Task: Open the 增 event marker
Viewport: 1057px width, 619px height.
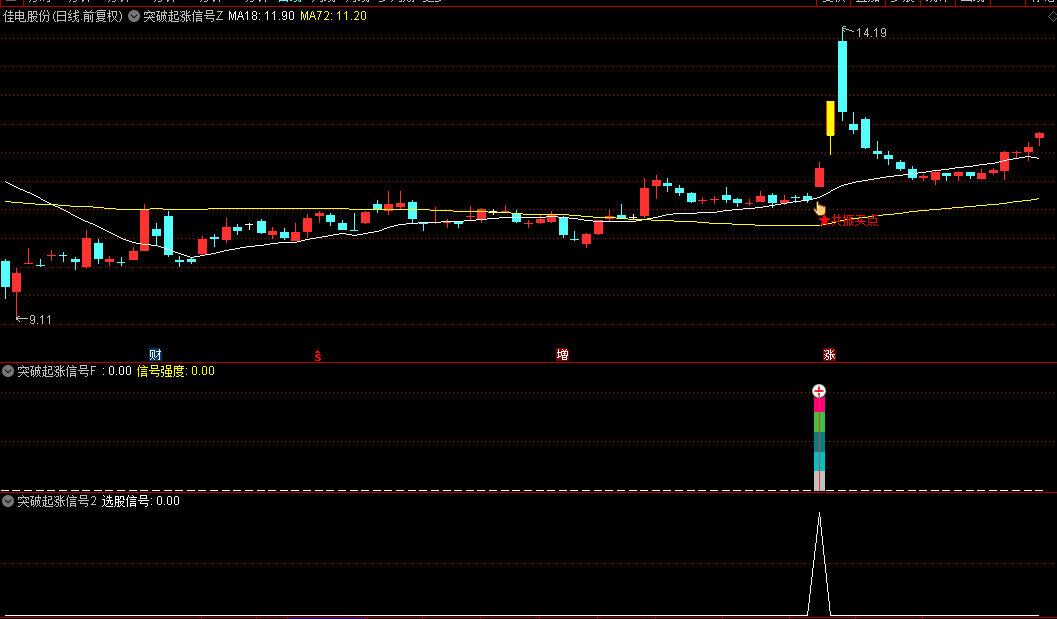Action: pyautogui.click(x=562, y=355)
